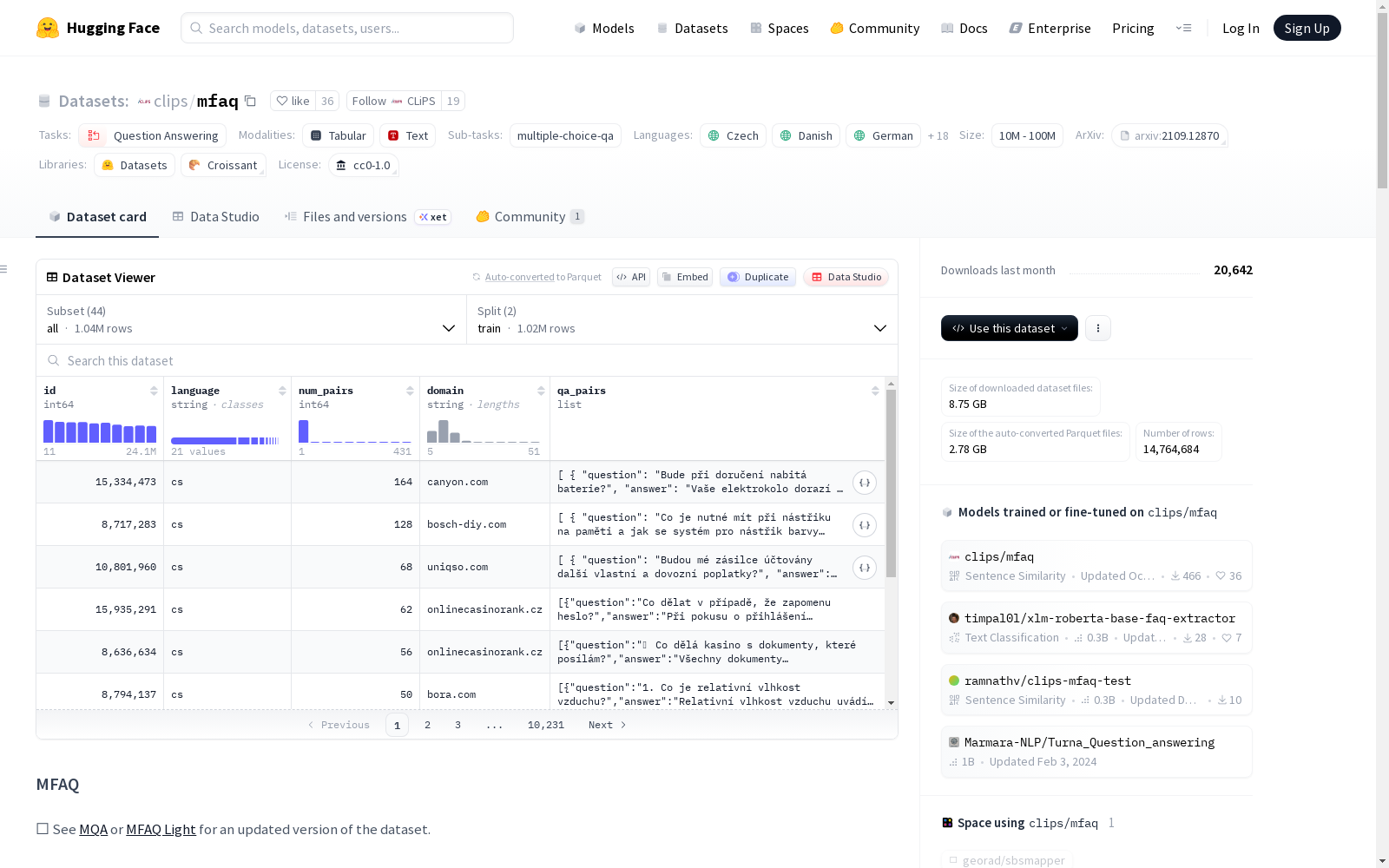Sort by the id column arrows
Image resolution: width=1389 pixels, height=868 pixels.
(154, 391)
